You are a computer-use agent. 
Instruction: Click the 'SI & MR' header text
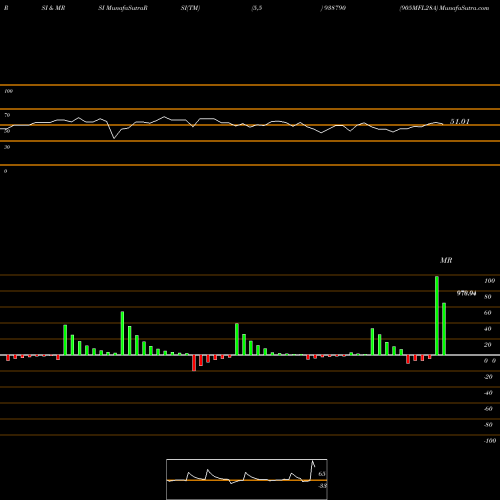click(53, 8)
